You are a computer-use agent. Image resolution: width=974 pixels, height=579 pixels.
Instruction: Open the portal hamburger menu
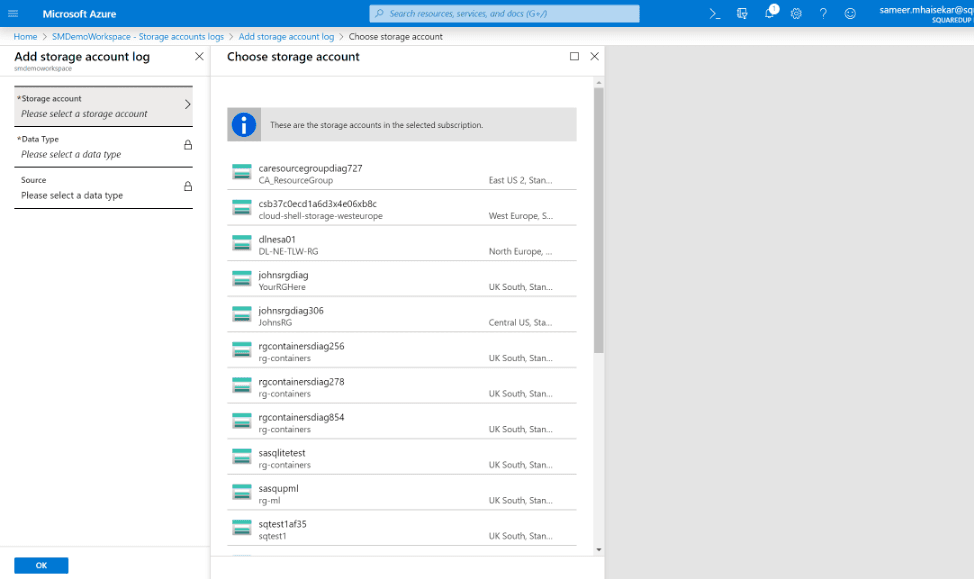(x=13, y=13)
